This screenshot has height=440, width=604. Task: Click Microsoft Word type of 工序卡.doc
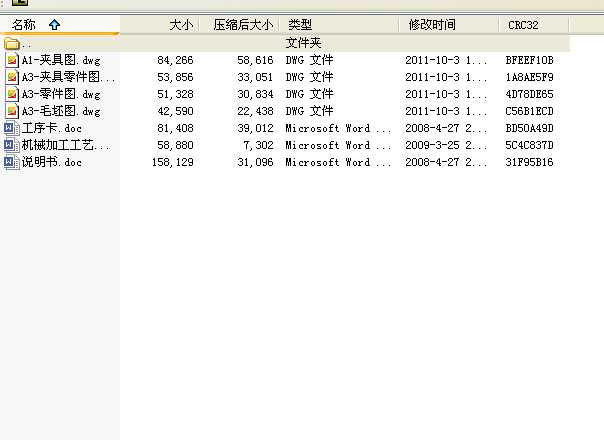[x=338, y=128]
